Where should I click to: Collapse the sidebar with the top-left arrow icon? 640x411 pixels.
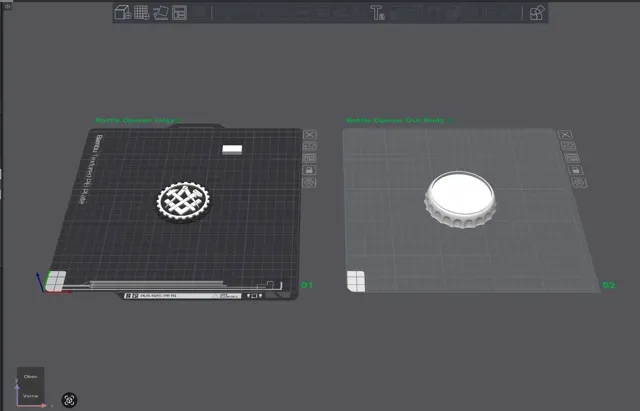point(7,6)
